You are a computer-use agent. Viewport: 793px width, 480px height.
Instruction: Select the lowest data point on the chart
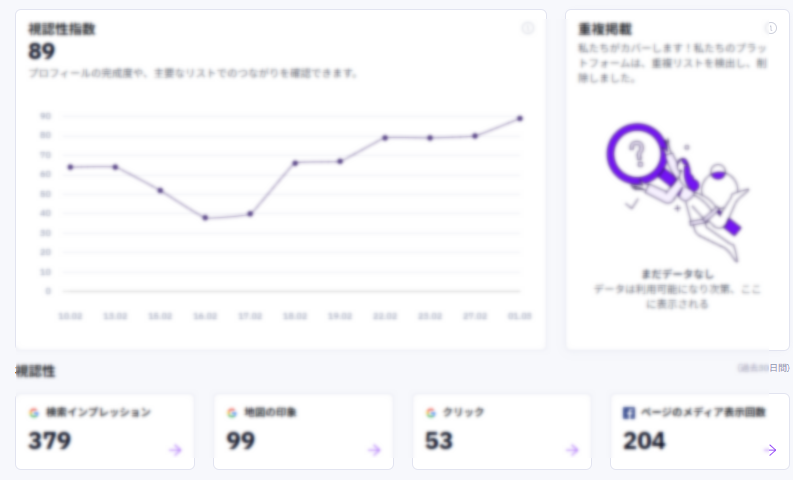pos(205,217)
